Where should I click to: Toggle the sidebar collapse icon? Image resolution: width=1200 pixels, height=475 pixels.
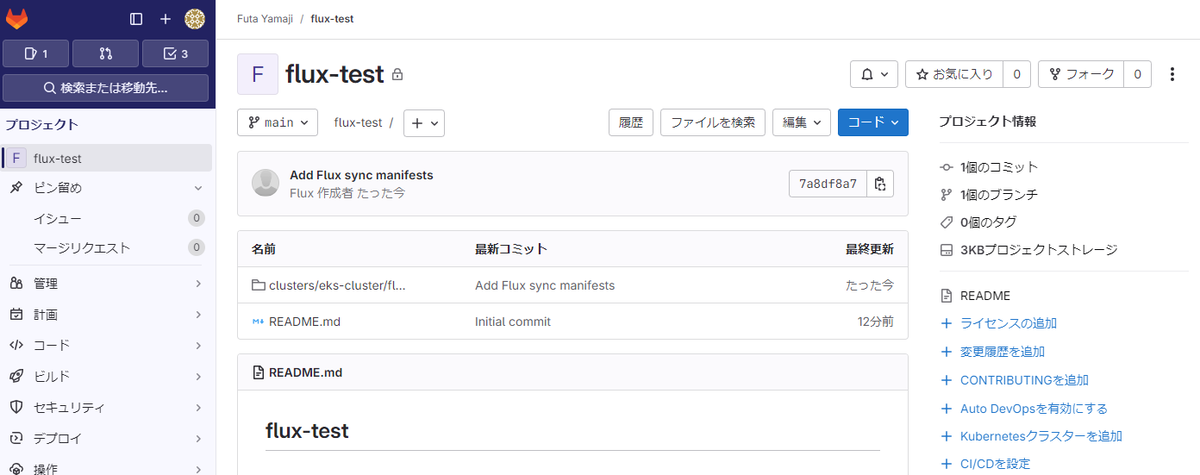pyautogui.click(x=137, y=19)
